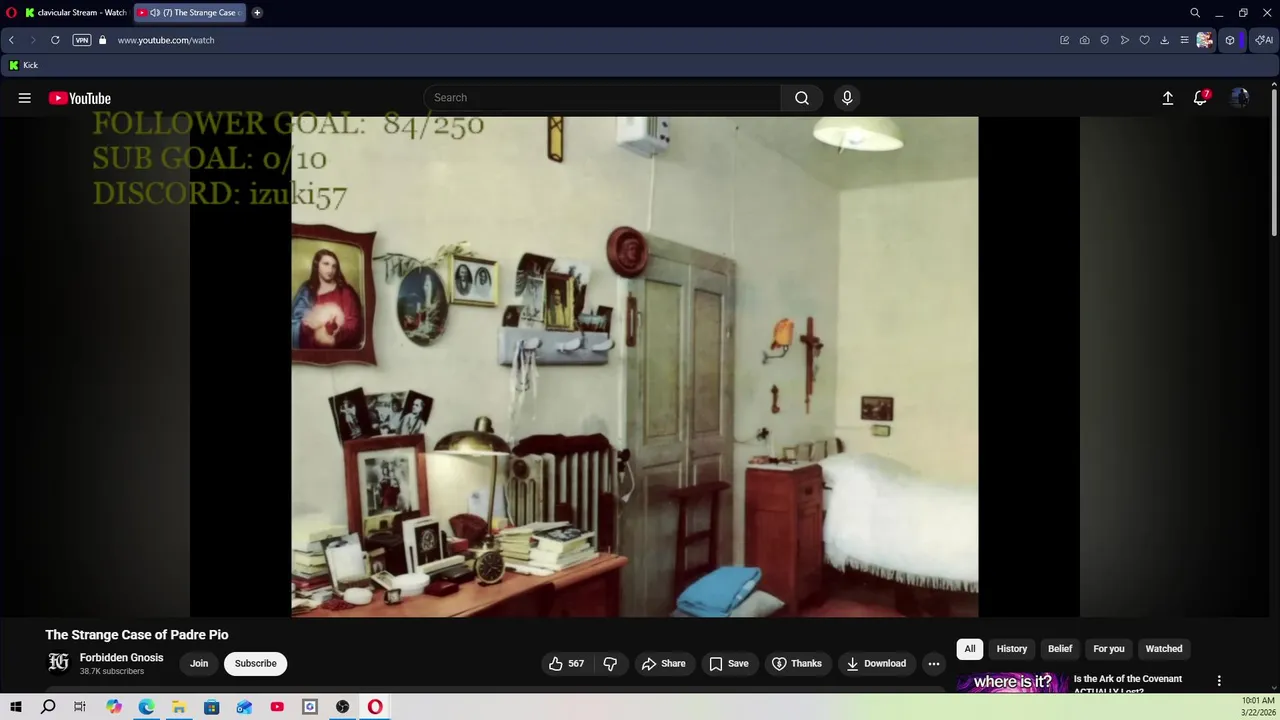Click into the YouTube search field
This screenshot has width=1280, height=720.
[x=602, y=98]
